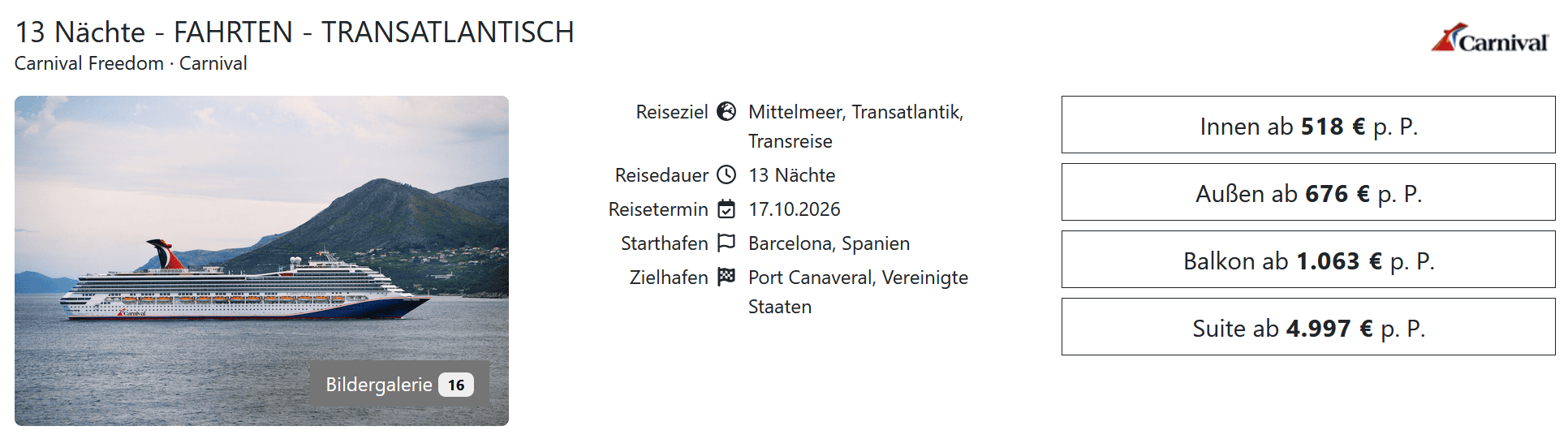This screenshot has height=439, width=1568.
Task: Select Suite from 4.997 €
Action: click(x=1307, y=327)
